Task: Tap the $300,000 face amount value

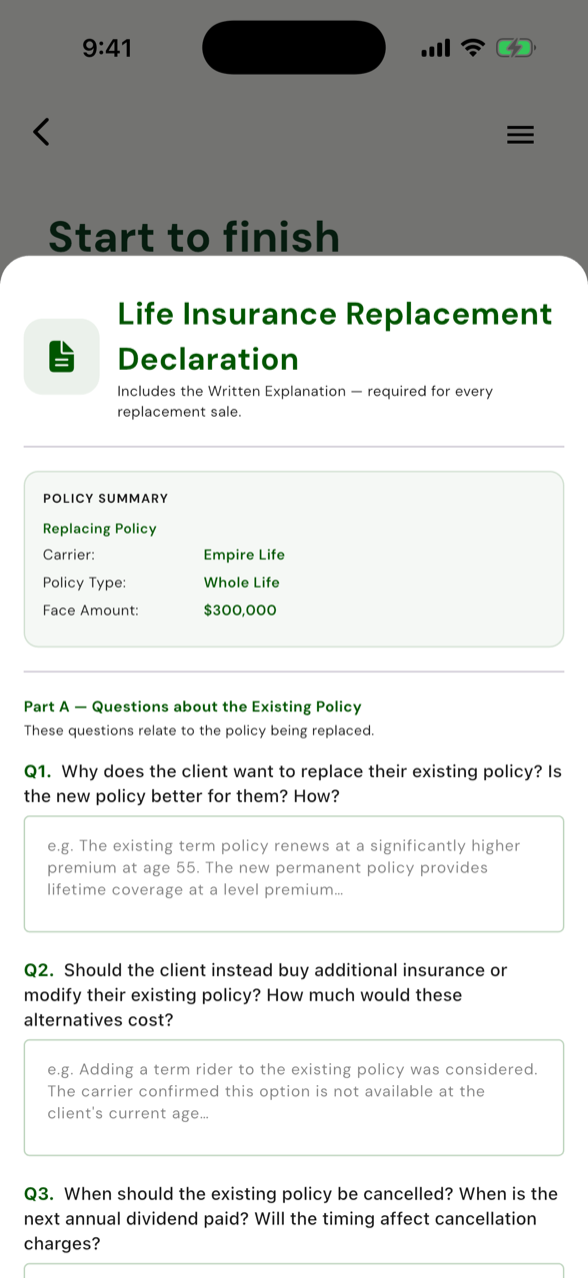Action: pyautogui.click(x=240, y=610)
